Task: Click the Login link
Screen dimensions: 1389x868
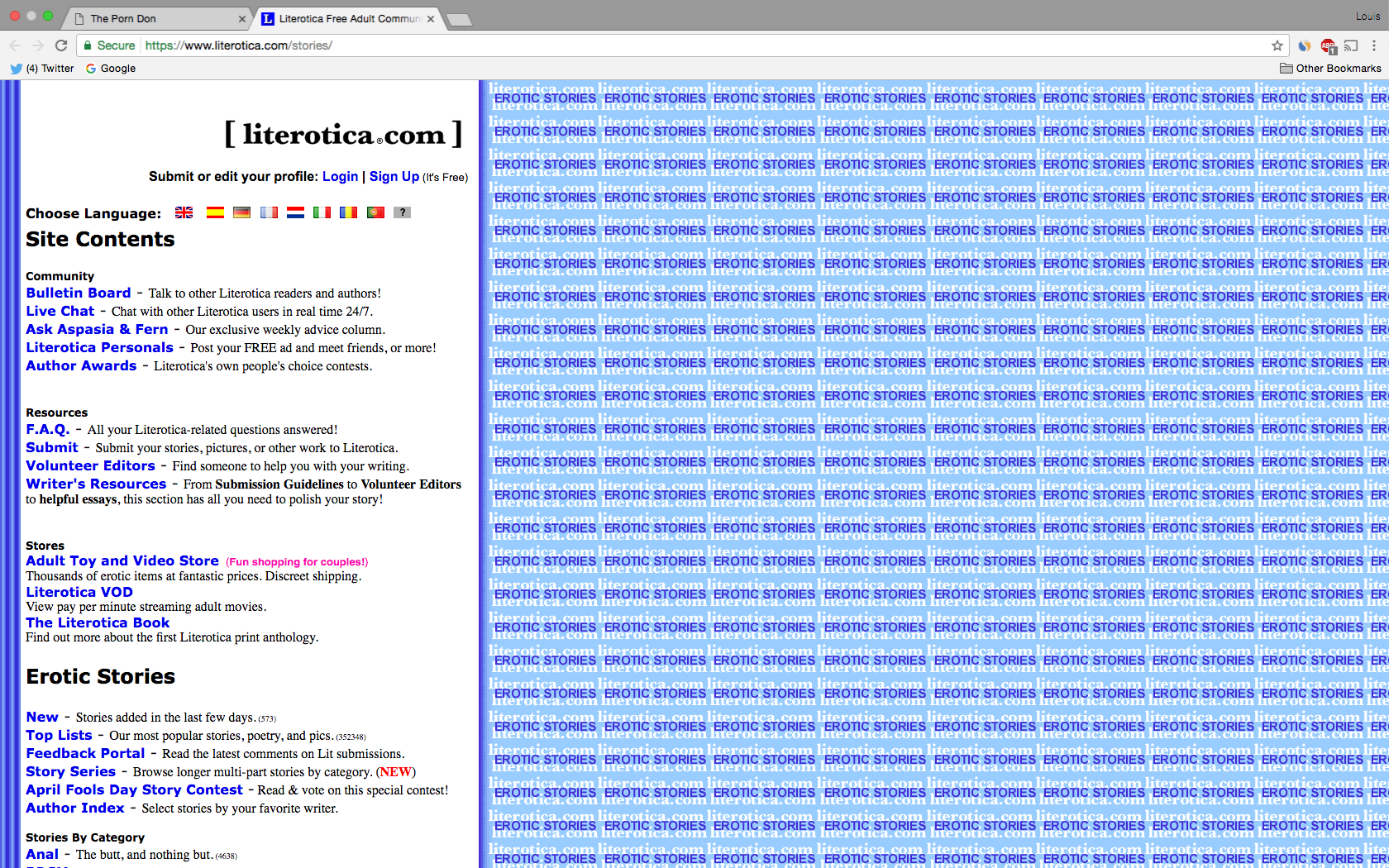Action: (x=340, y=176)
